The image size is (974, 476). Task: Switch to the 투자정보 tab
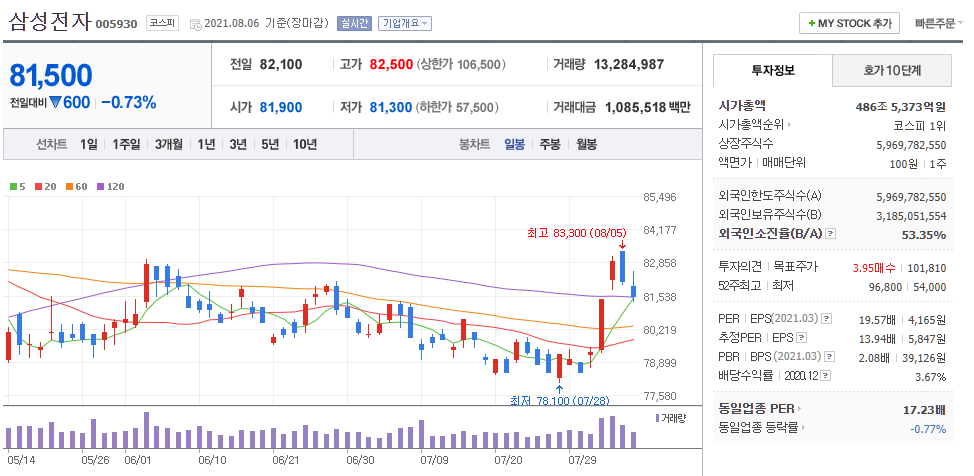pos(773,70)
